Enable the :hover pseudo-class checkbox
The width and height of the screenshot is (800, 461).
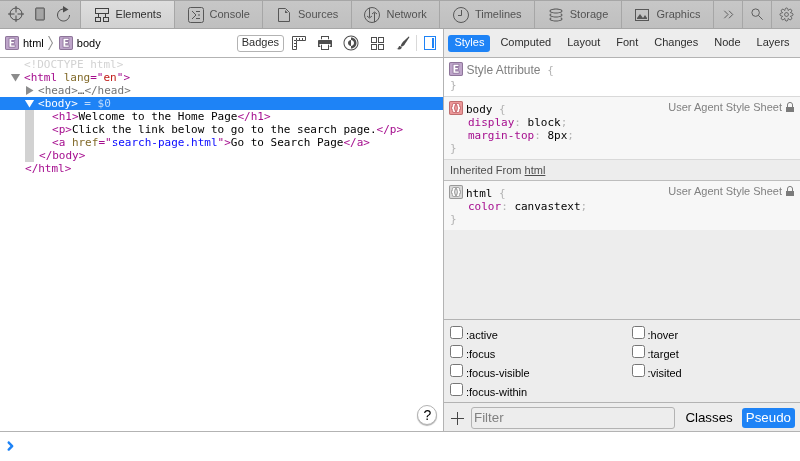click(638, 333)
